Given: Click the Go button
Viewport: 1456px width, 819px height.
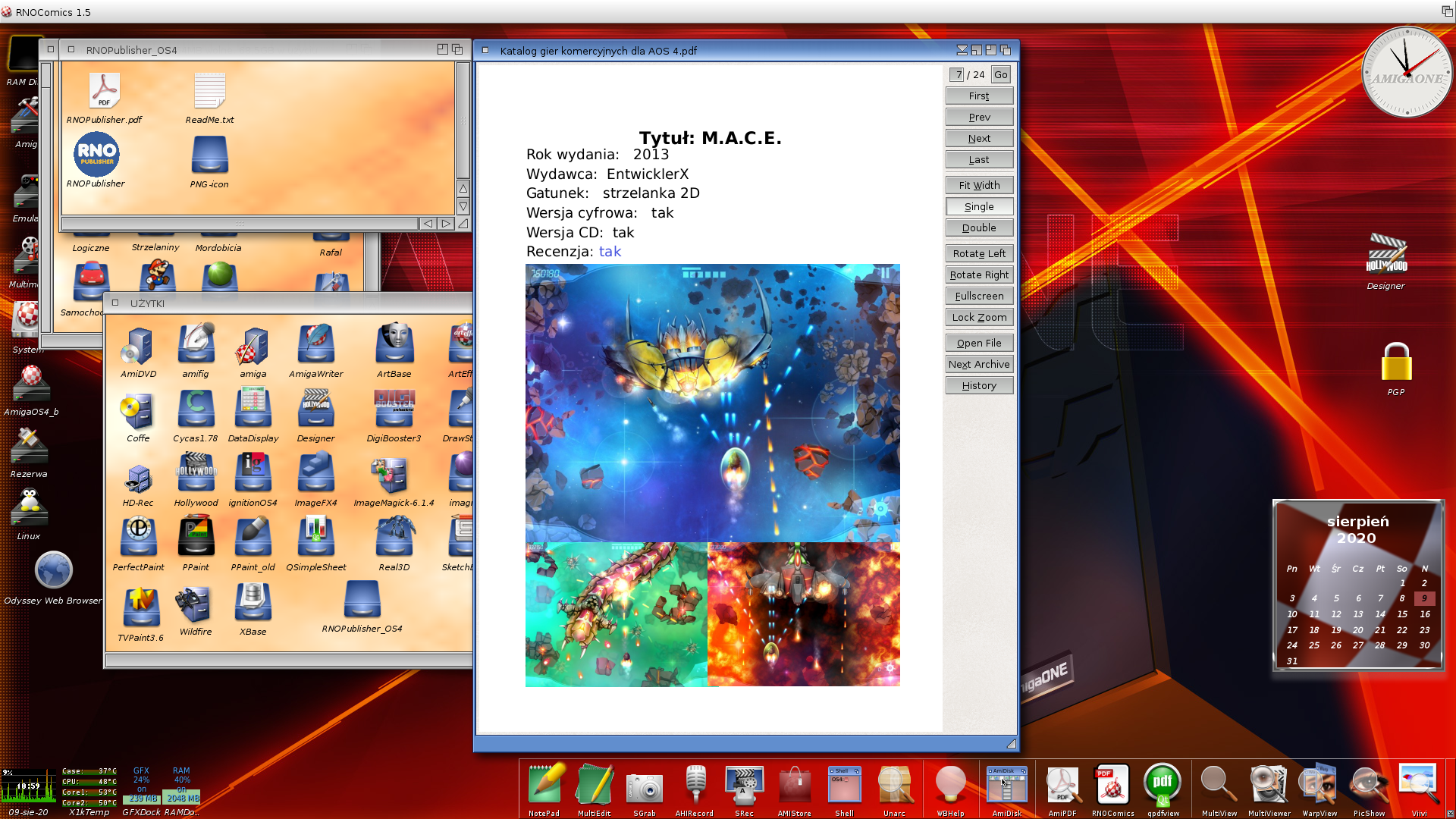Looking at the screenshot, I should 1001,74.
